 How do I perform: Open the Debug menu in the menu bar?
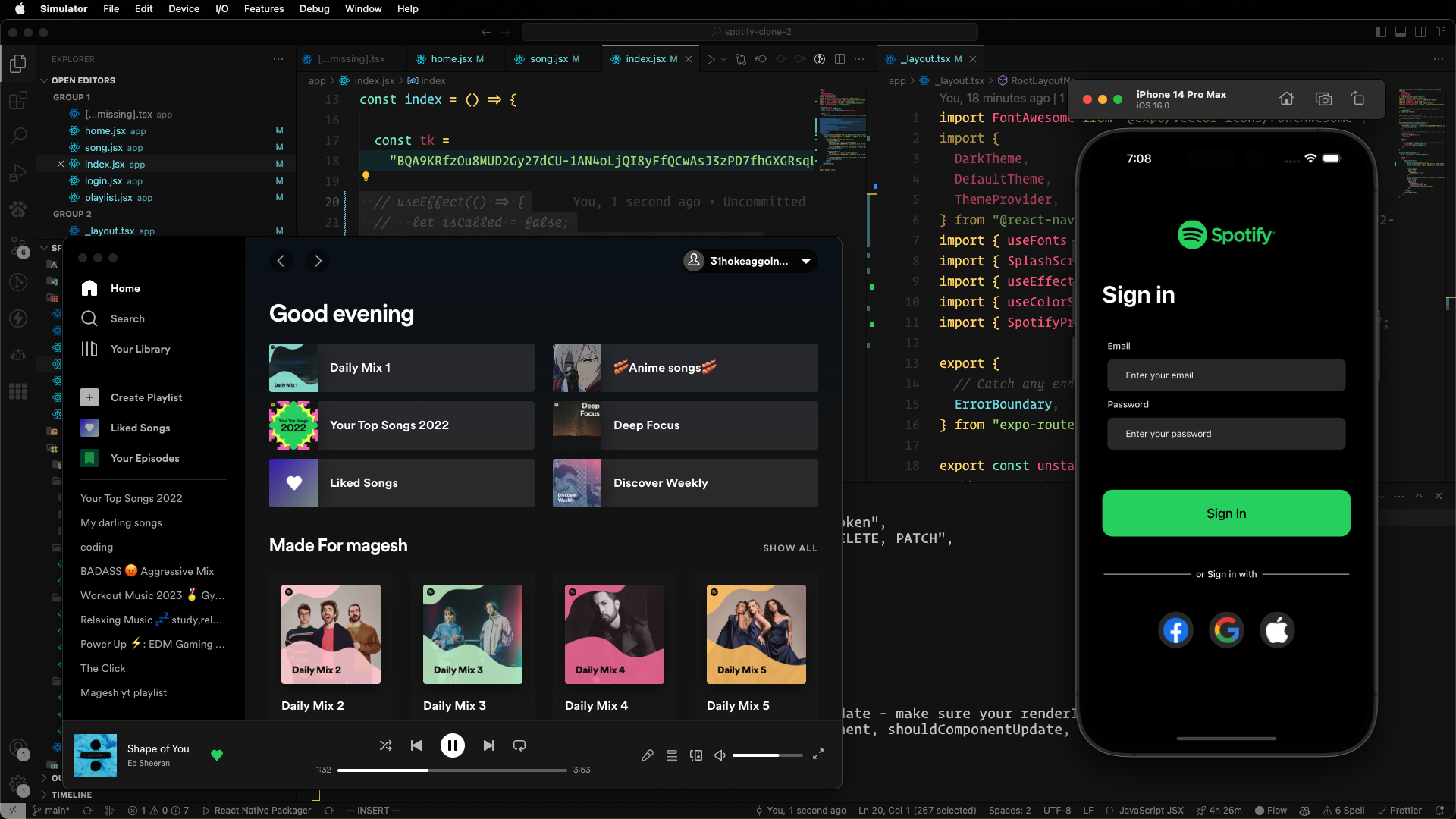click(x=314, y=8)
